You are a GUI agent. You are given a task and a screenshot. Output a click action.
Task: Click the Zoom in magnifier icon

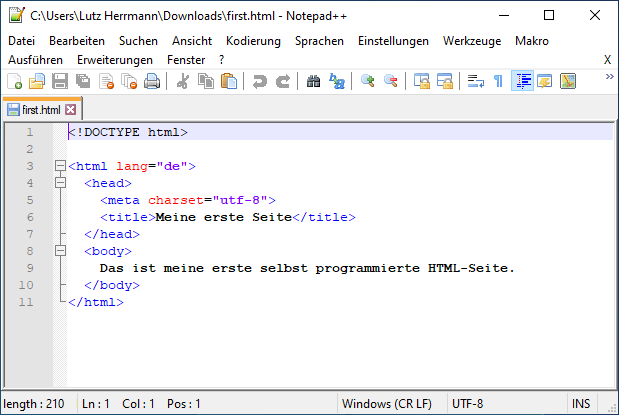pos(368,82)
